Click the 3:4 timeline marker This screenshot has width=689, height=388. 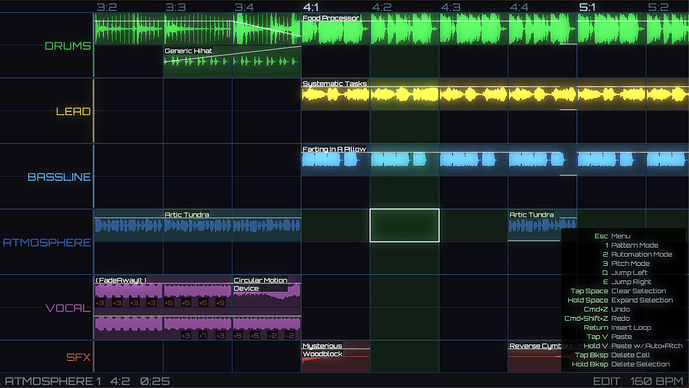[x=244, y=7]
